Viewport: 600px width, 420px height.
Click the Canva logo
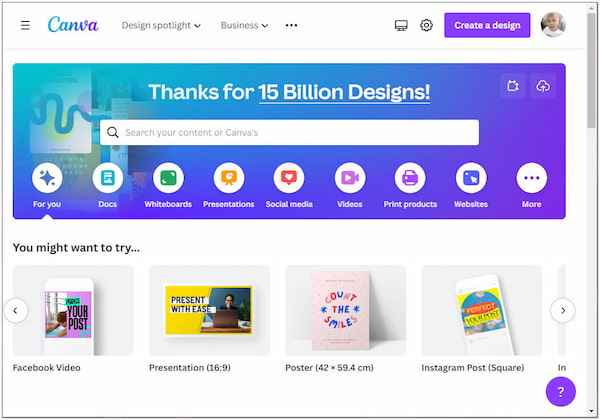point(73,25)
